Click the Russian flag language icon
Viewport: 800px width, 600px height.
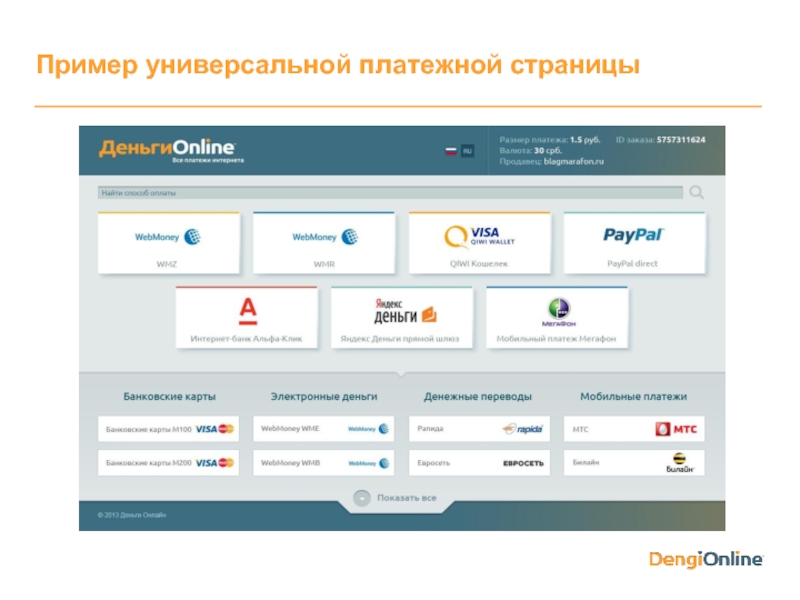tap(451, 151)
